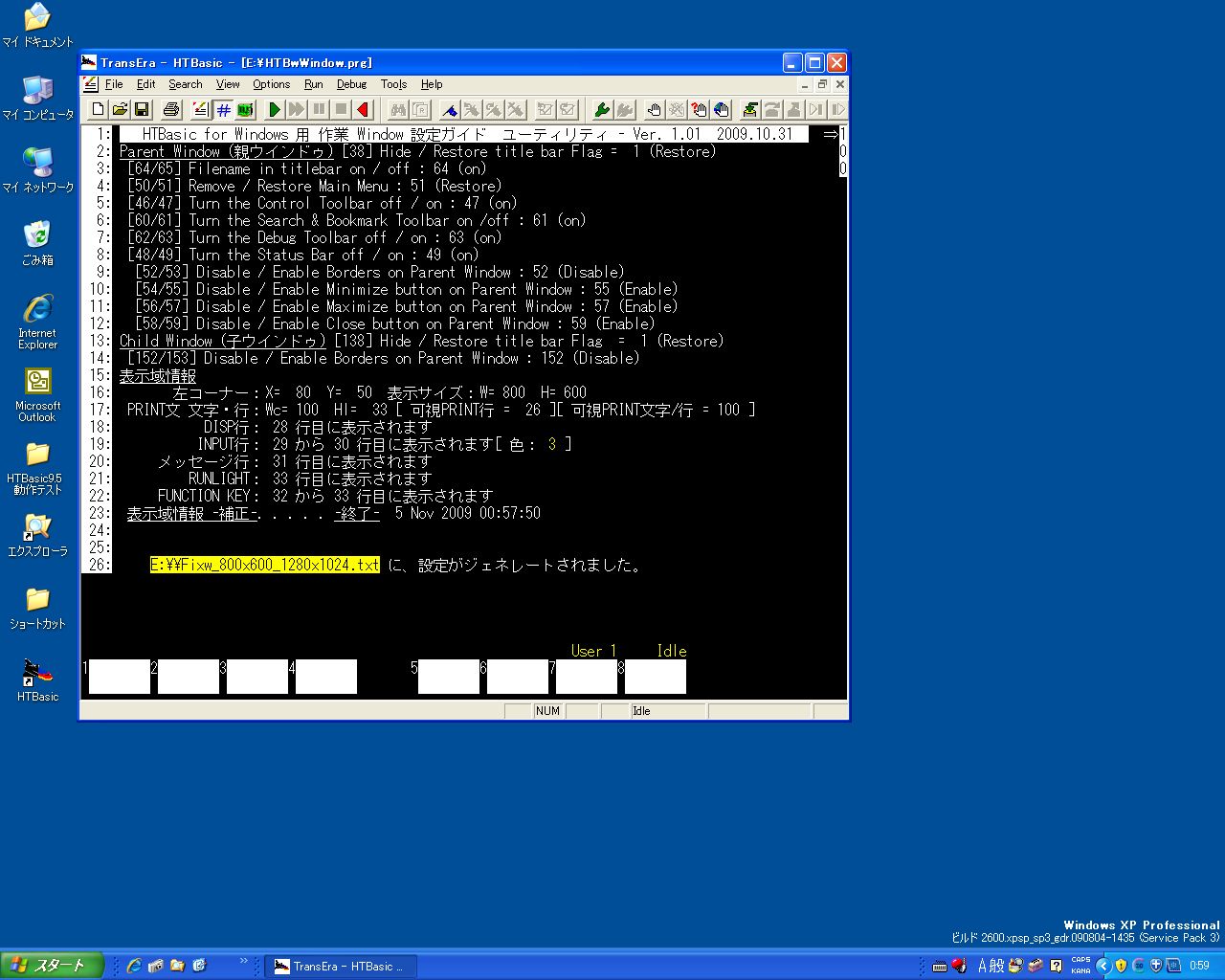1225x980 pixels.
Task: Open the マイ ドキュメント desktop icon
Action: [37, 26]
